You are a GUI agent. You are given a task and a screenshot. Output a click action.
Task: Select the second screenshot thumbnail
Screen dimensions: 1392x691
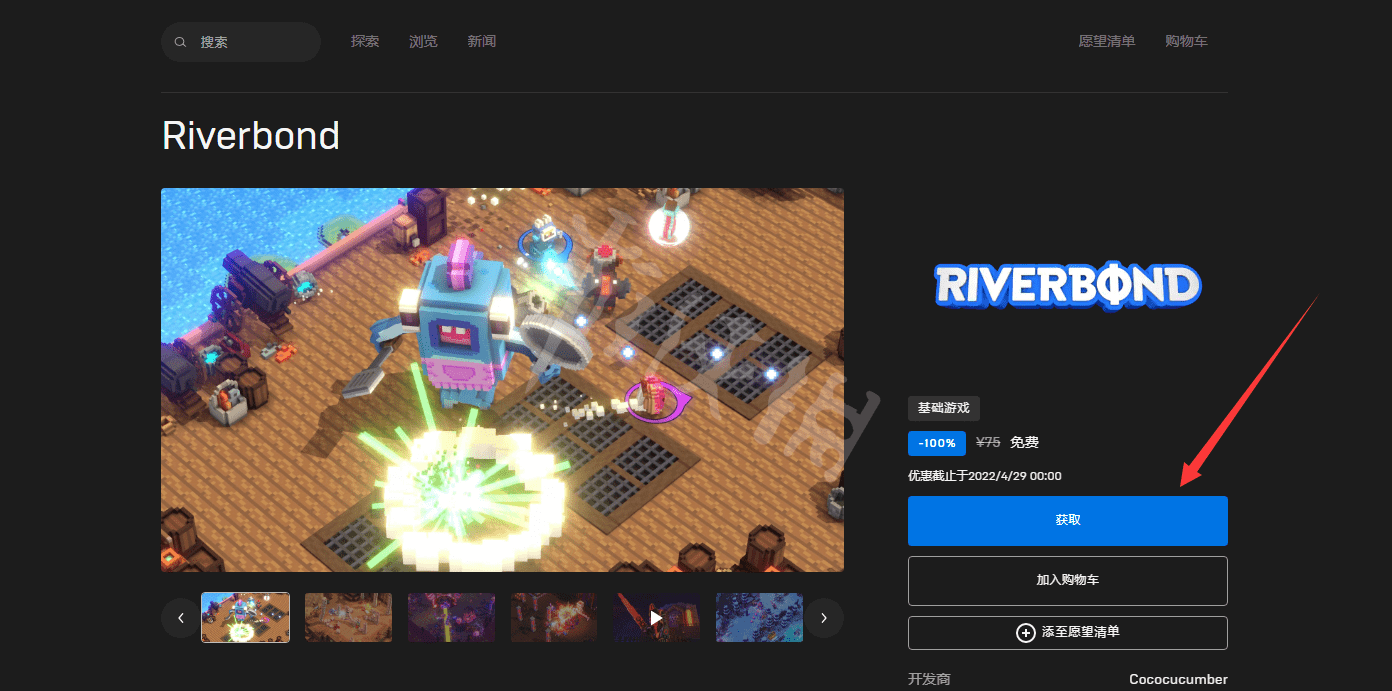pos(348,617)
